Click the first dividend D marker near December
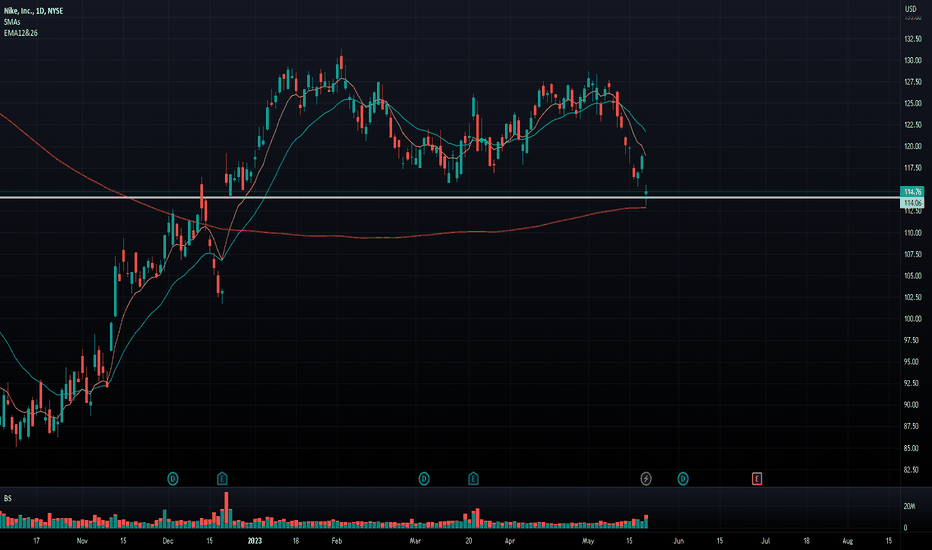Screen dimensions: 932x550 coord(172,479)
